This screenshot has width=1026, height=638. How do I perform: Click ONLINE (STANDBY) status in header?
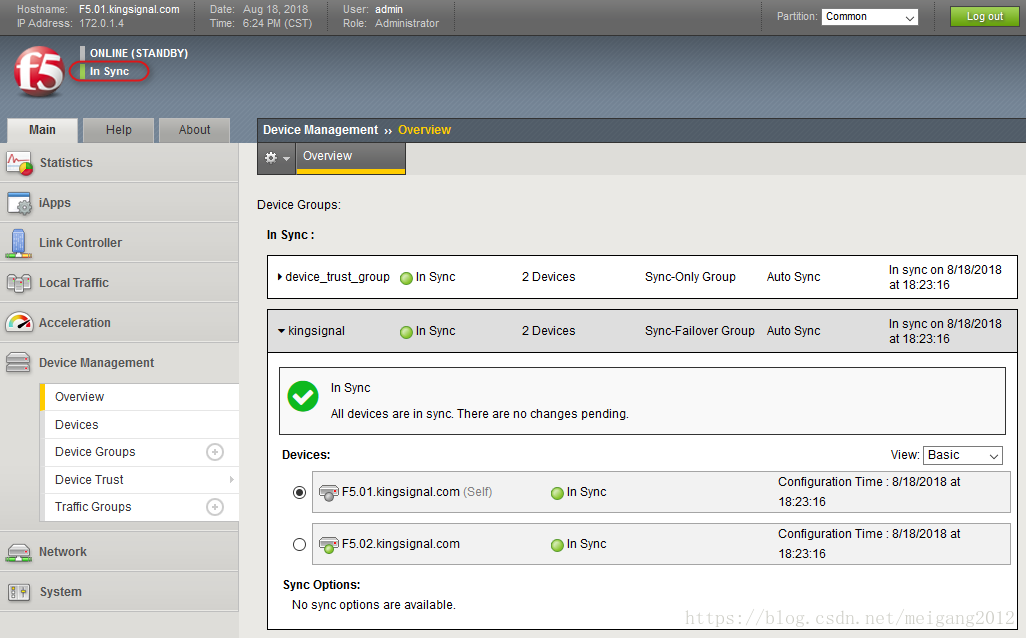point(139,53)
